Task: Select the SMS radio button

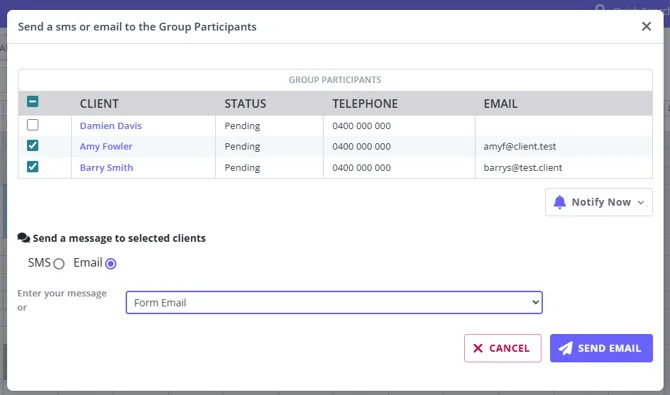Action: pos(59,264)
